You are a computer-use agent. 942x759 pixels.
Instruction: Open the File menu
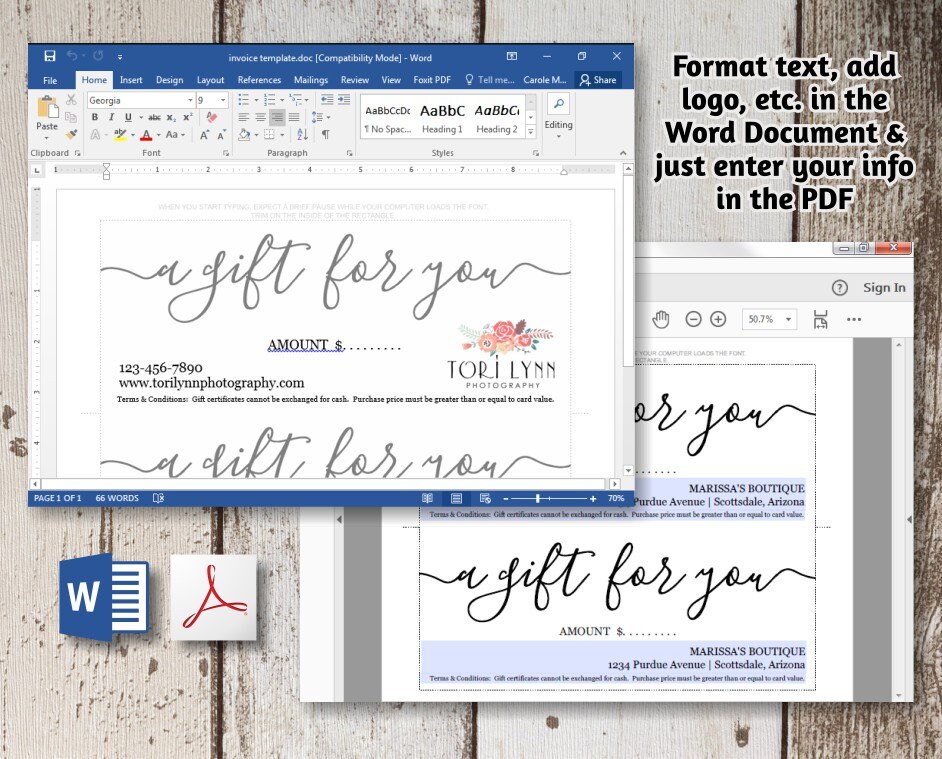[x=50, y=80]
